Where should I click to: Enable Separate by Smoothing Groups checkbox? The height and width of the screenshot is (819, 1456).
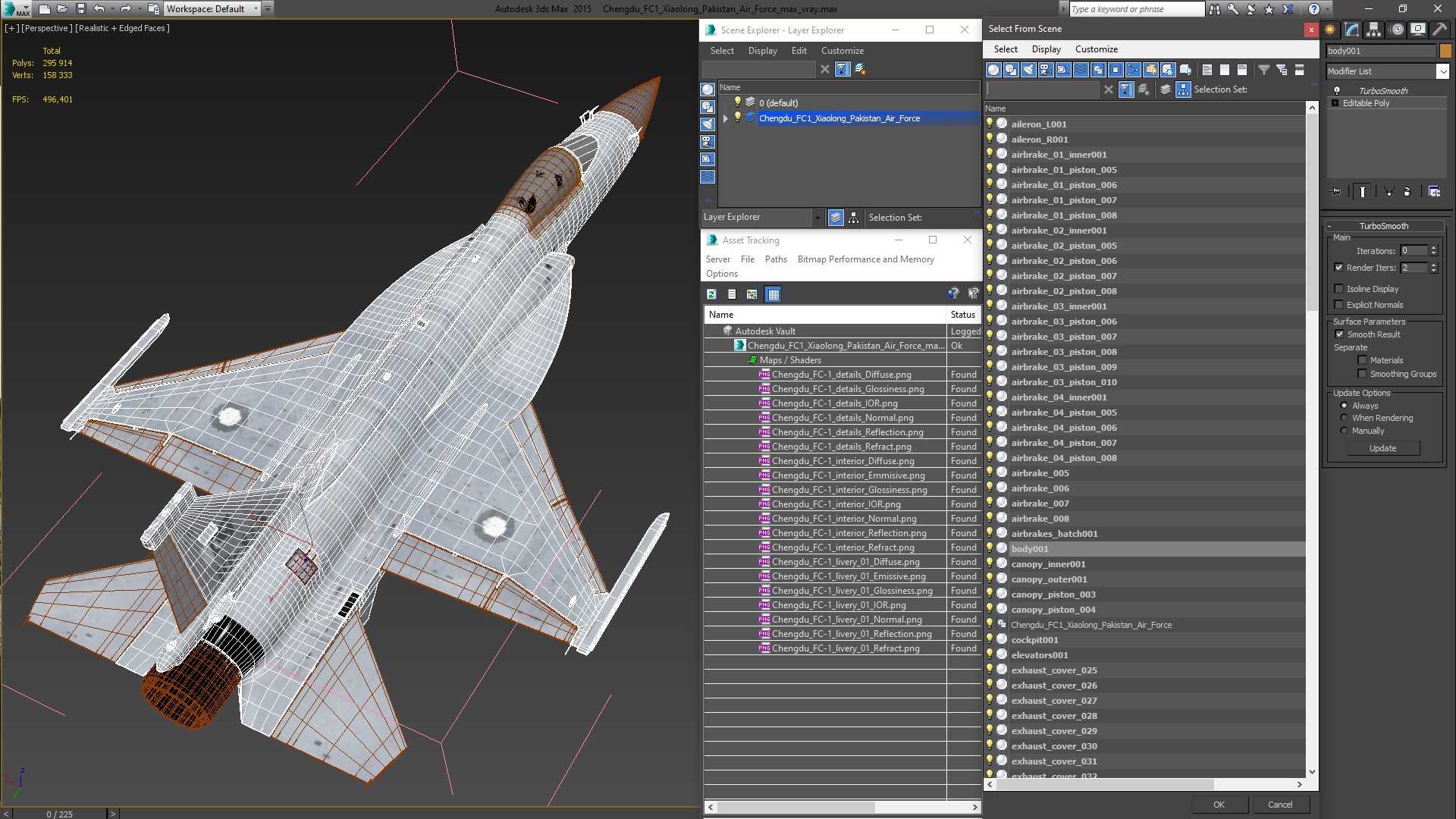[x=1362, y=374]
